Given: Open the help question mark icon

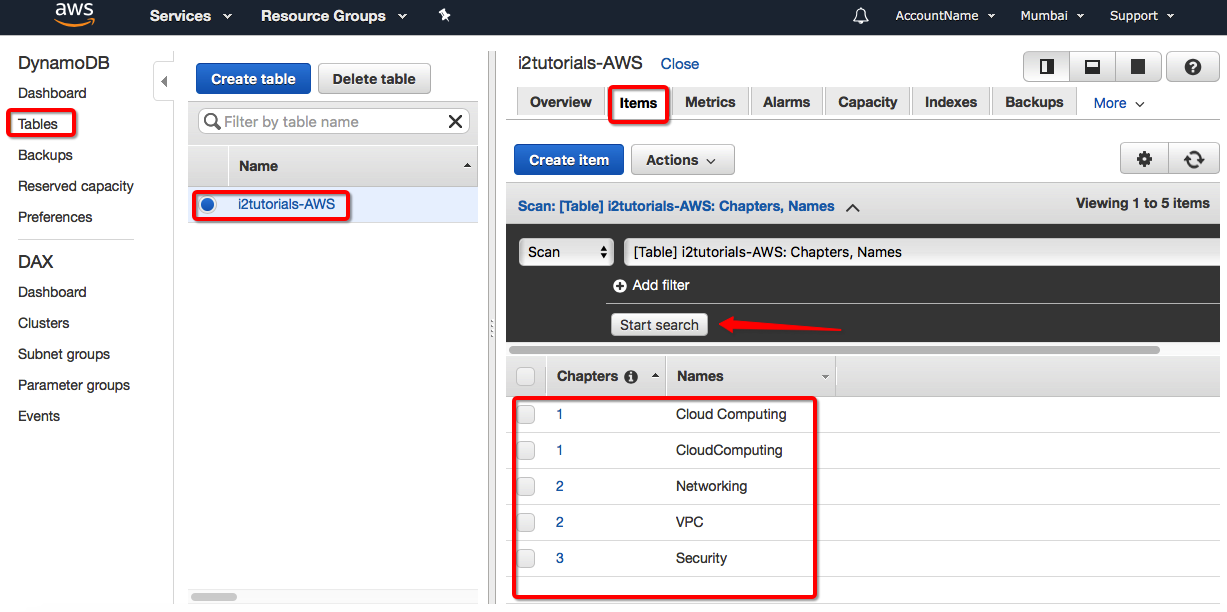Looking at the screenshot, I should pos(1192,67).
